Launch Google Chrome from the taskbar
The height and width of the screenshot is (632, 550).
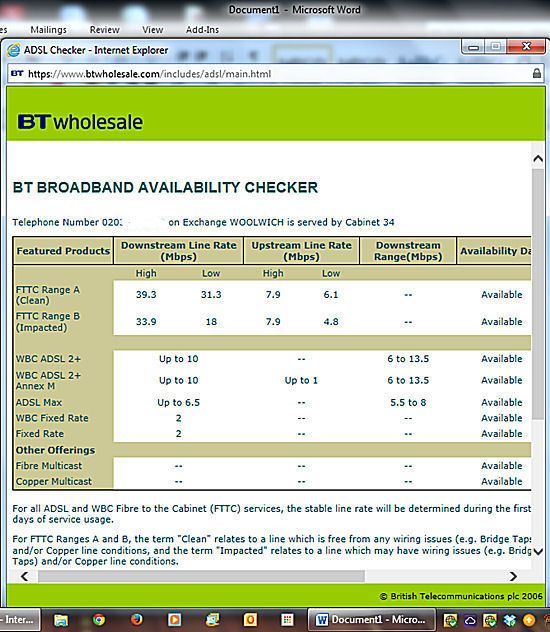(99, 620)
